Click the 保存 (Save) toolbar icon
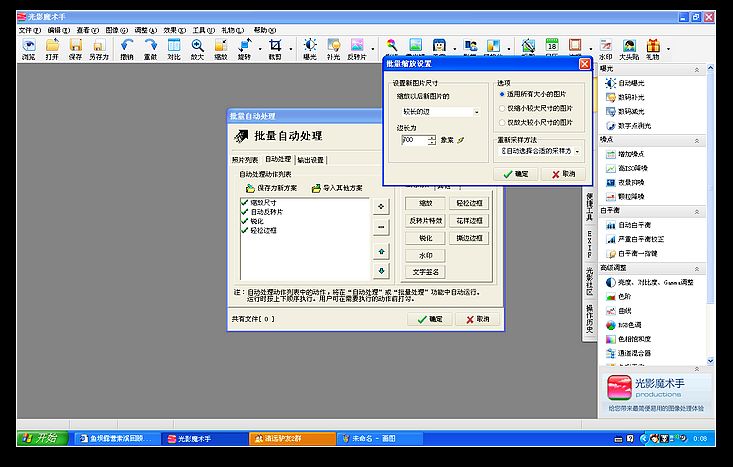The width and height of the screenshot is (733, 467). (75, 49)
